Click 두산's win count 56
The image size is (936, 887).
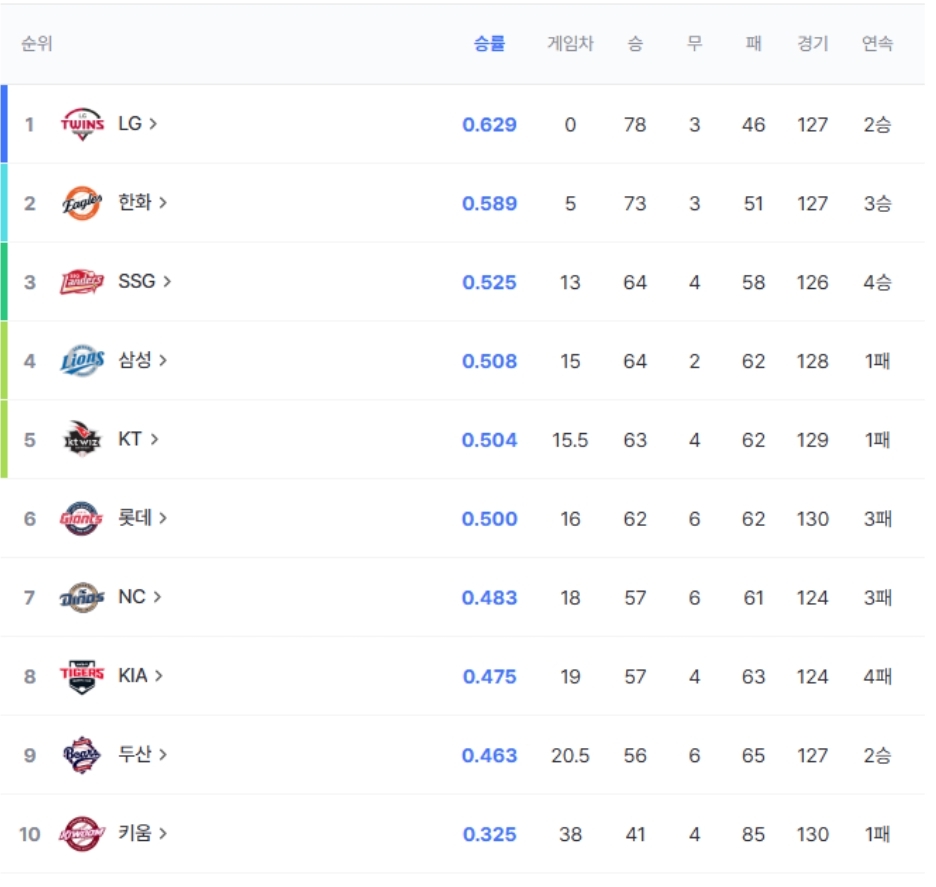(635, 756)
